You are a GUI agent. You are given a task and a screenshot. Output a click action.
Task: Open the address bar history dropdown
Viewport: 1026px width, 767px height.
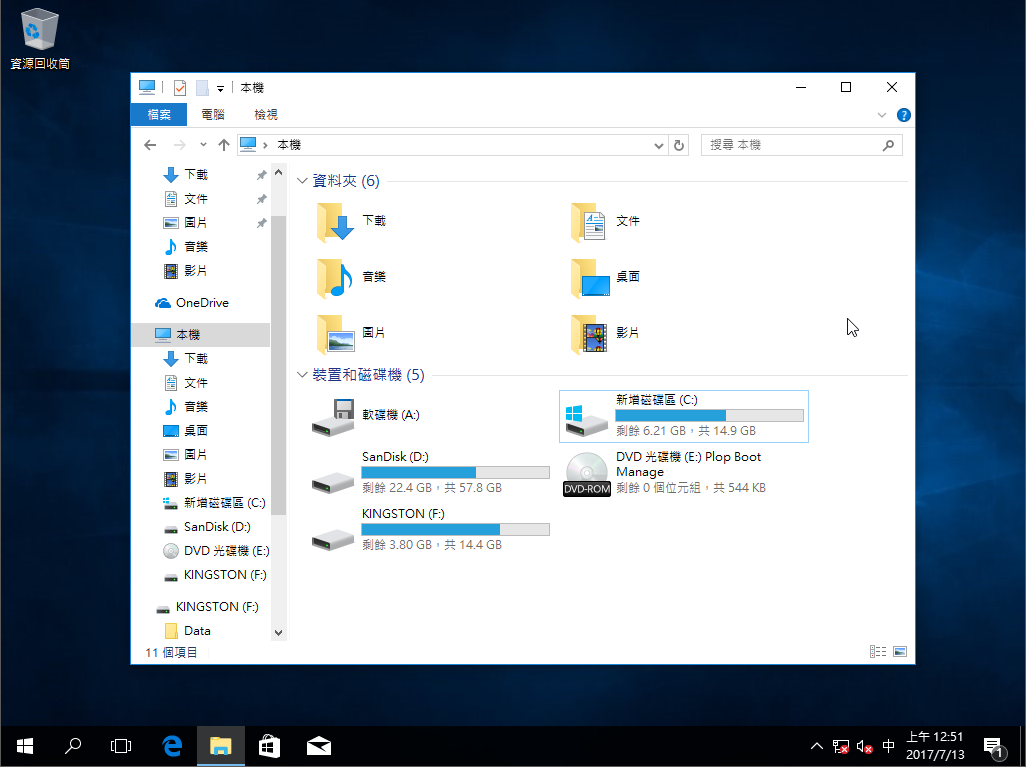tap(658, 145)
